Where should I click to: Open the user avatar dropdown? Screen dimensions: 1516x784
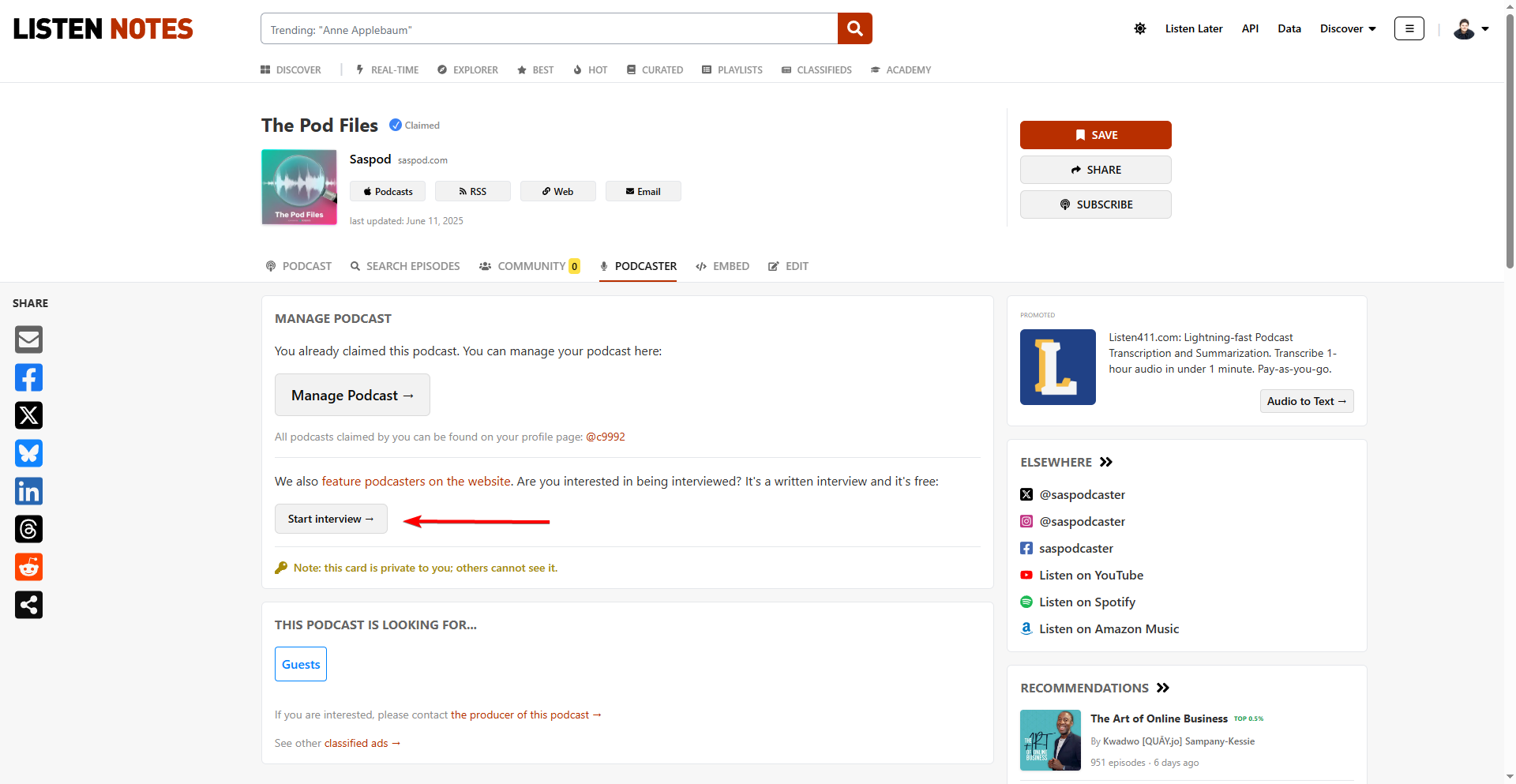point(1471,28)
